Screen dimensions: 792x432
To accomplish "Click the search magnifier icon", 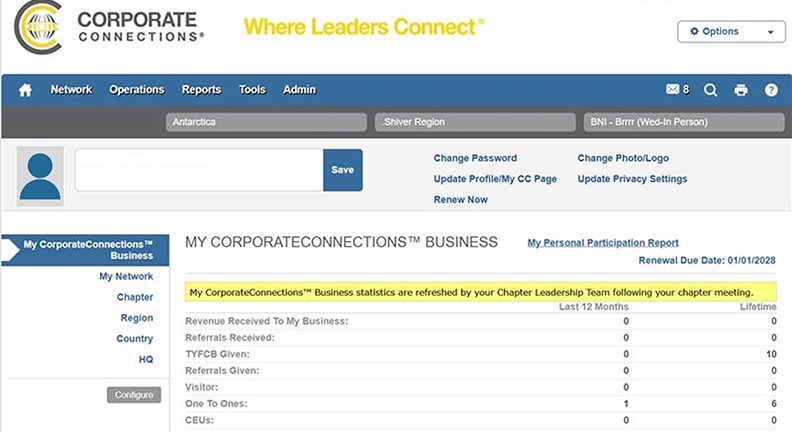I will pyautogui.click(x=710, y=90).
